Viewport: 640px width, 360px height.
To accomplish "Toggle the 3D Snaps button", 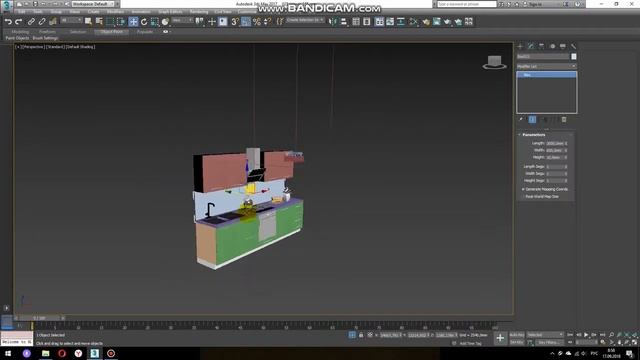I will point(235,22).
